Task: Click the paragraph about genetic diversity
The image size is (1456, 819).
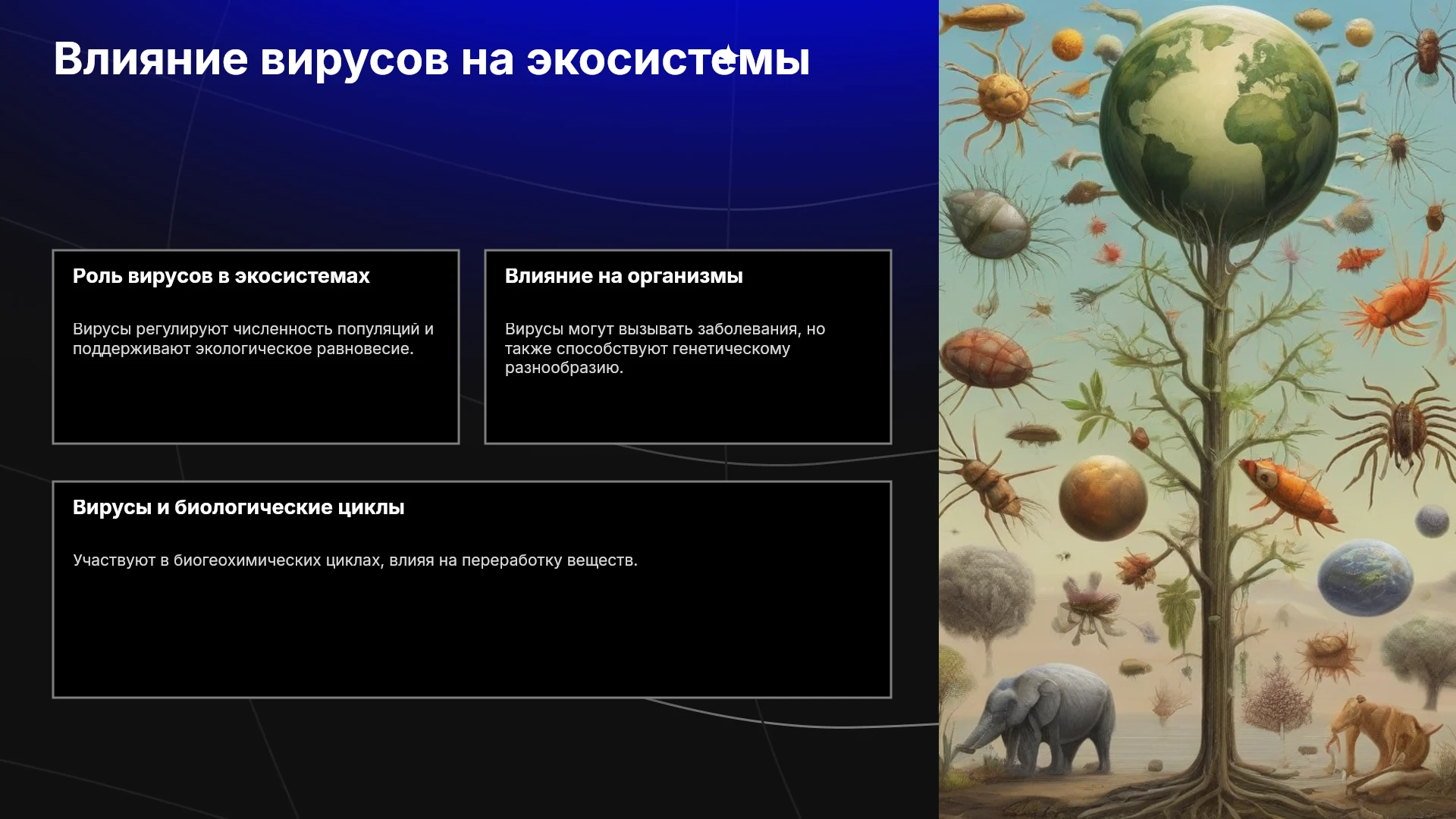Action: point(665,348)
